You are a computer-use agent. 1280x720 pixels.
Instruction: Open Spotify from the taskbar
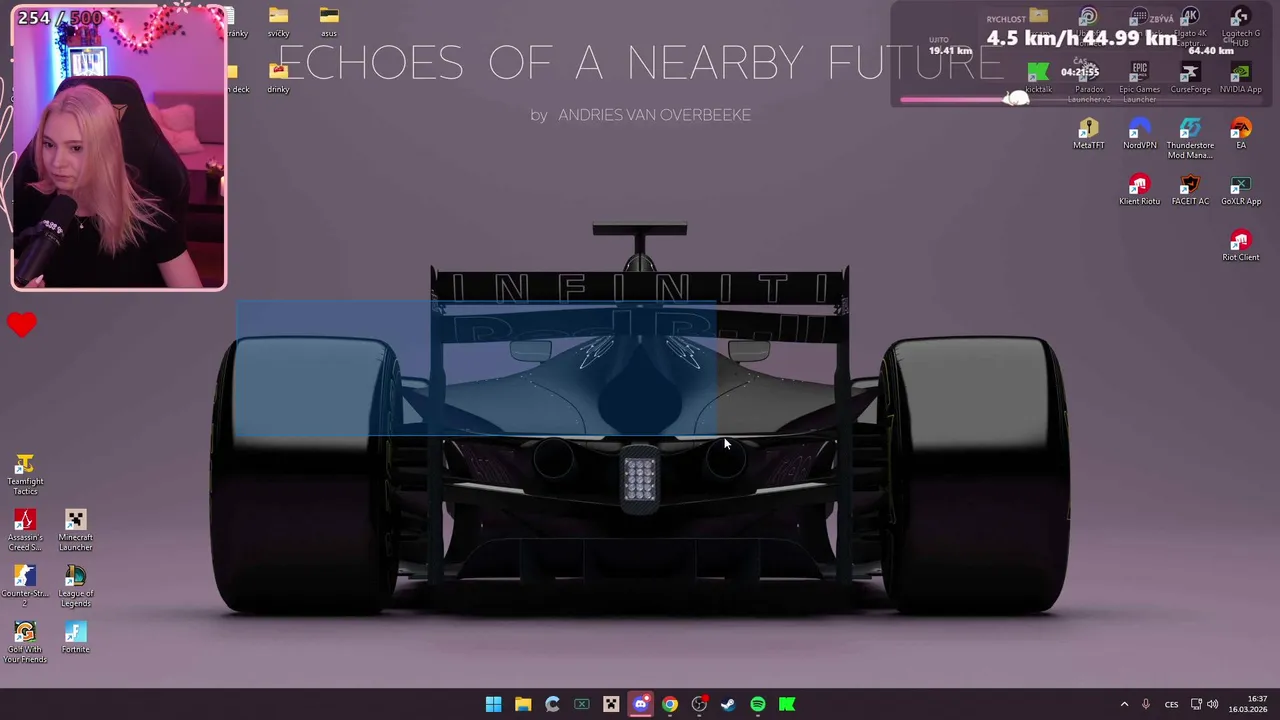click(x=758, y=704)
